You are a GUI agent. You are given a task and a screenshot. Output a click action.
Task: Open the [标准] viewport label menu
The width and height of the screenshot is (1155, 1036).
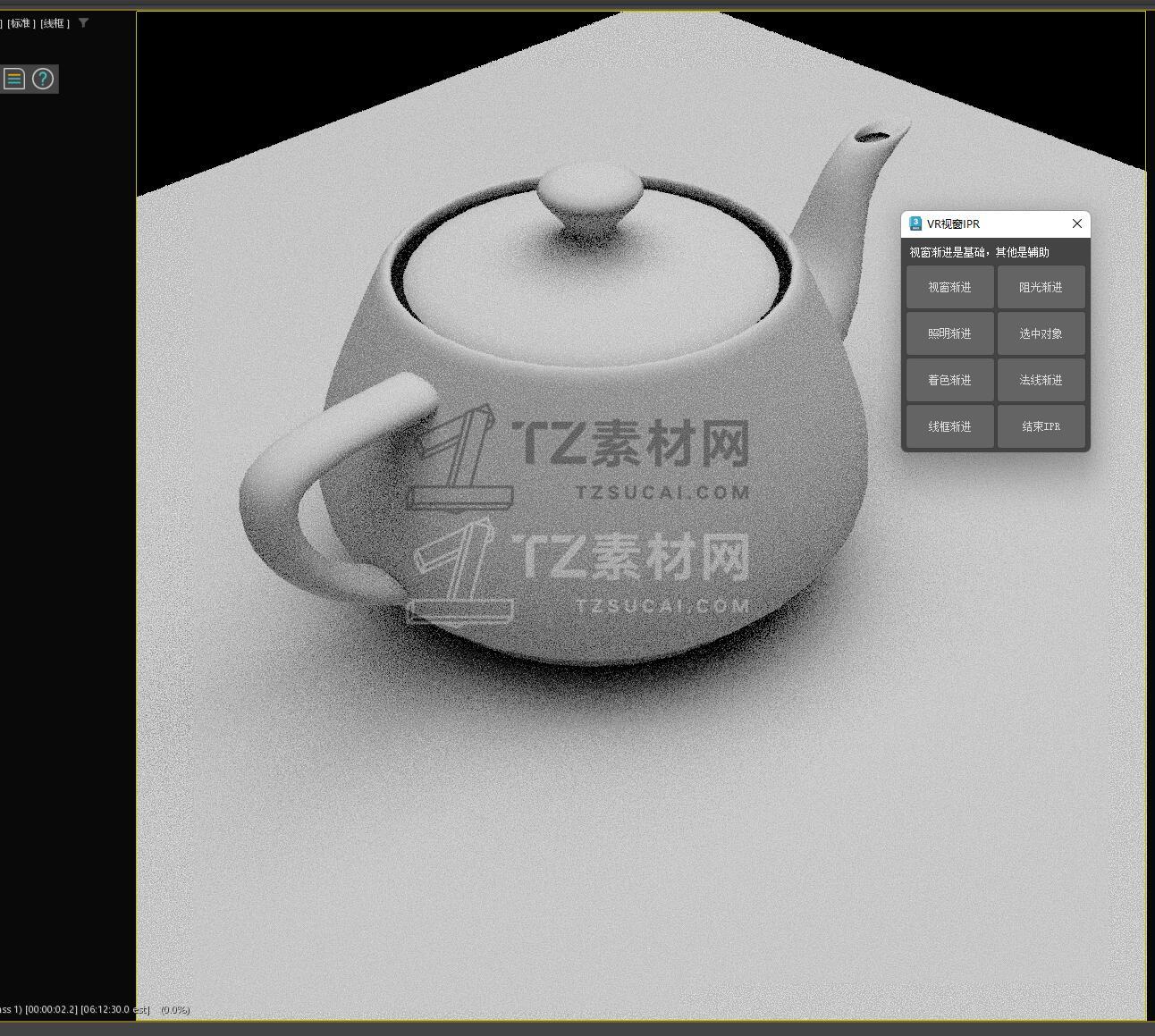[21, 23]
